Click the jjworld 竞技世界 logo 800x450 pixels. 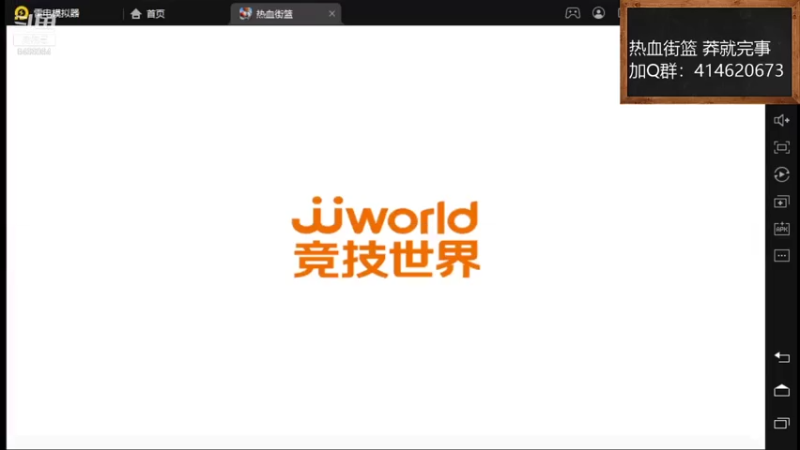[386, 237]
